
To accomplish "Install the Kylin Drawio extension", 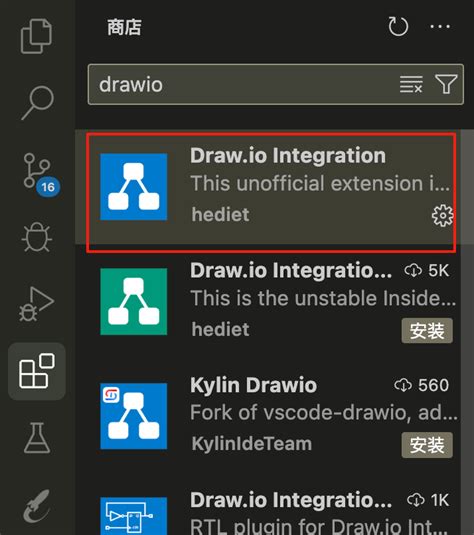I will (x=427, y=445).
